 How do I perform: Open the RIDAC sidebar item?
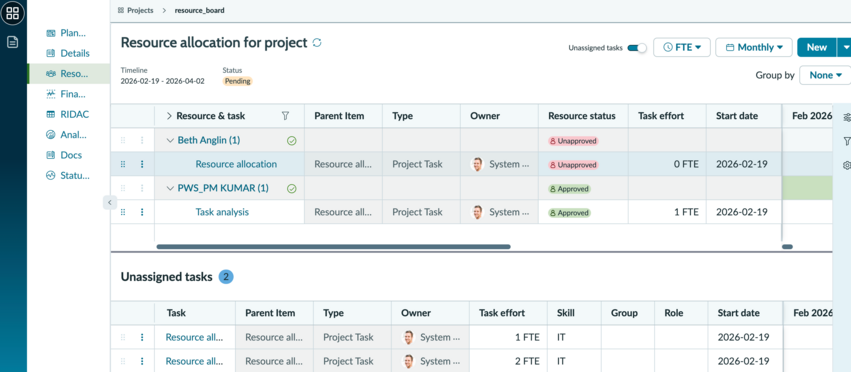tap(68, 114)
